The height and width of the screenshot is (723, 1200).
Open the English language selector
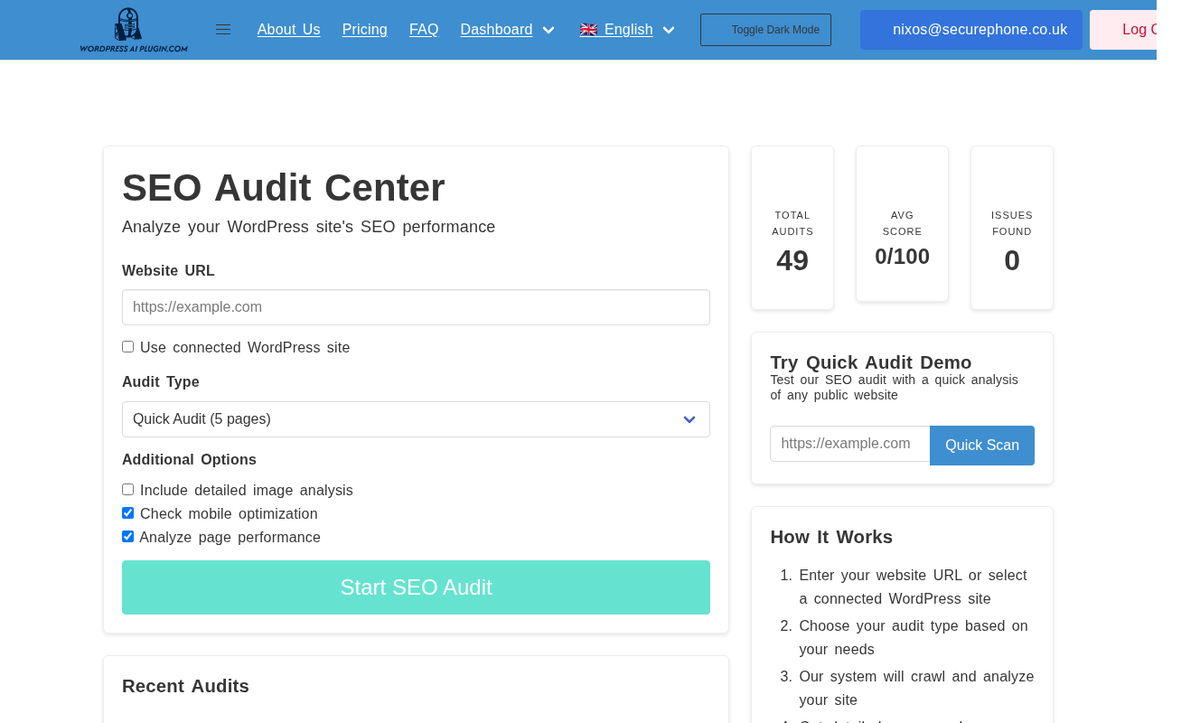click(628, 29)
